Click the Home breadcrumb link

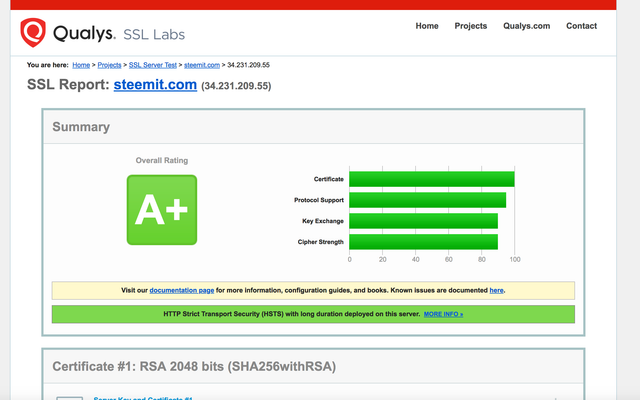82,65
